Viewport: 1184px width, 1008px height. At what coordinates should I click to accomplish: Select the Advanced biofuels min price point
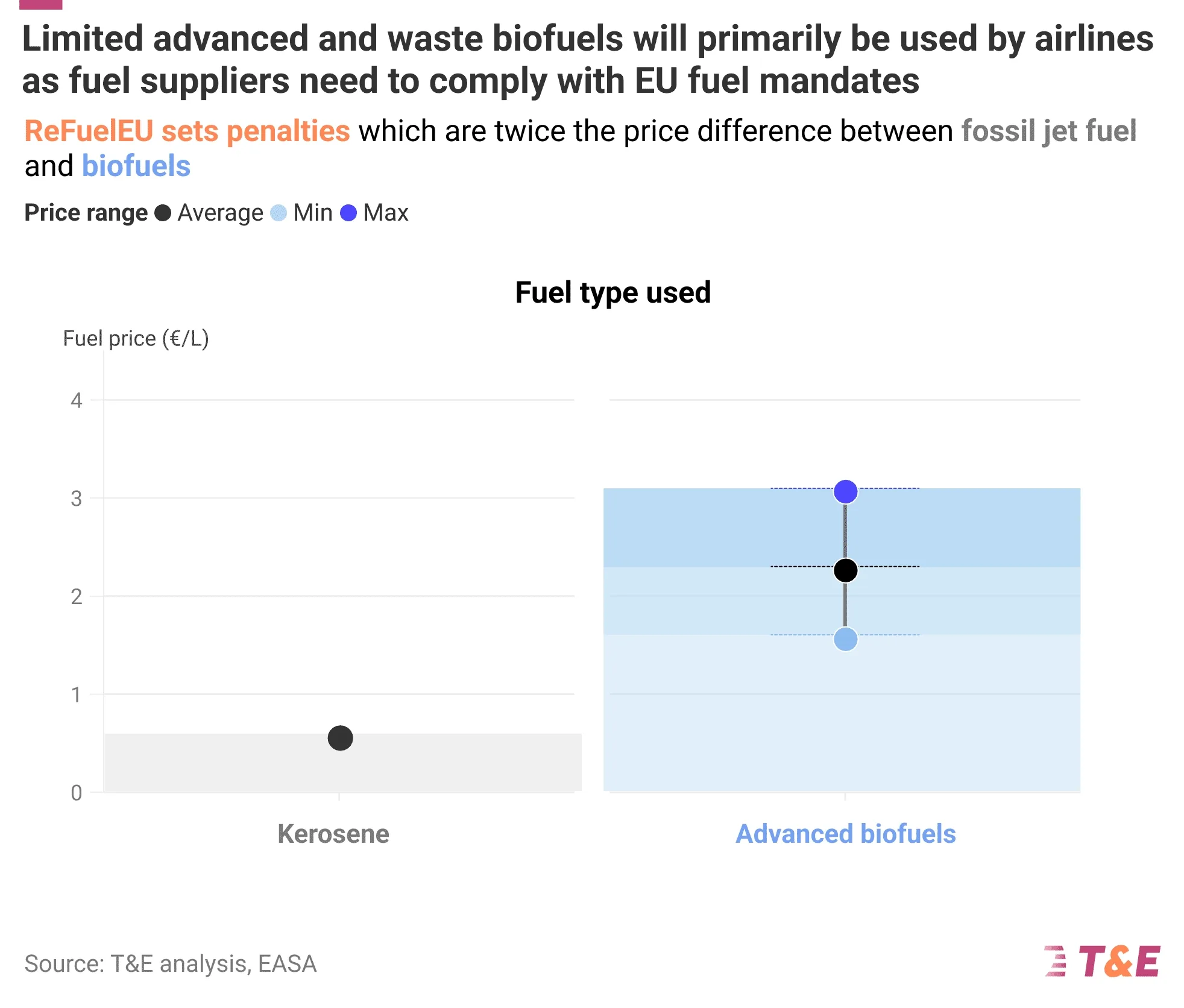tap(845, 639)
